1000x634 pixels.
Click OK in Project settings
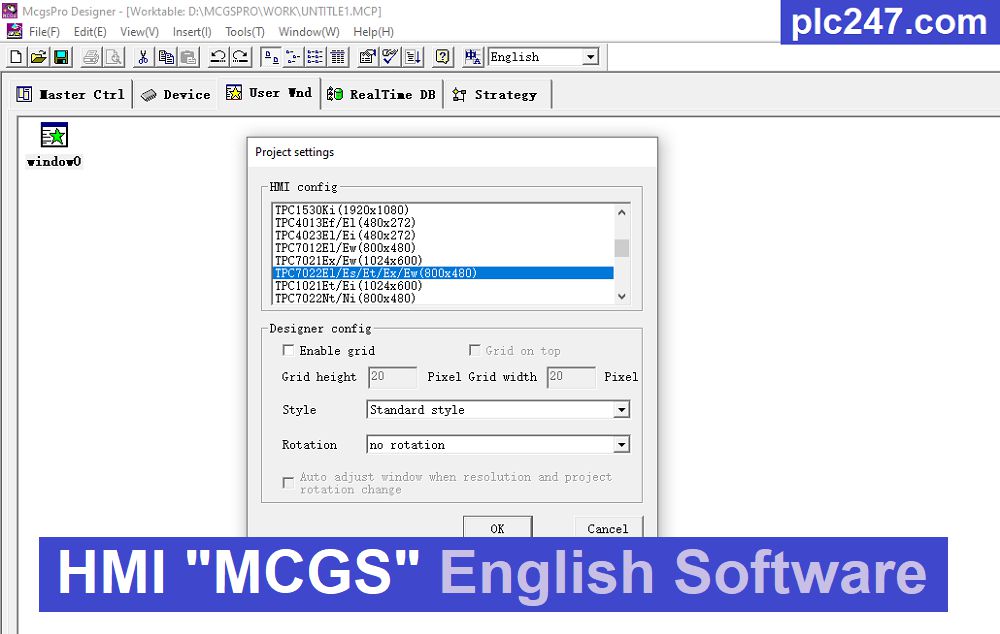(x=497, y=528)
